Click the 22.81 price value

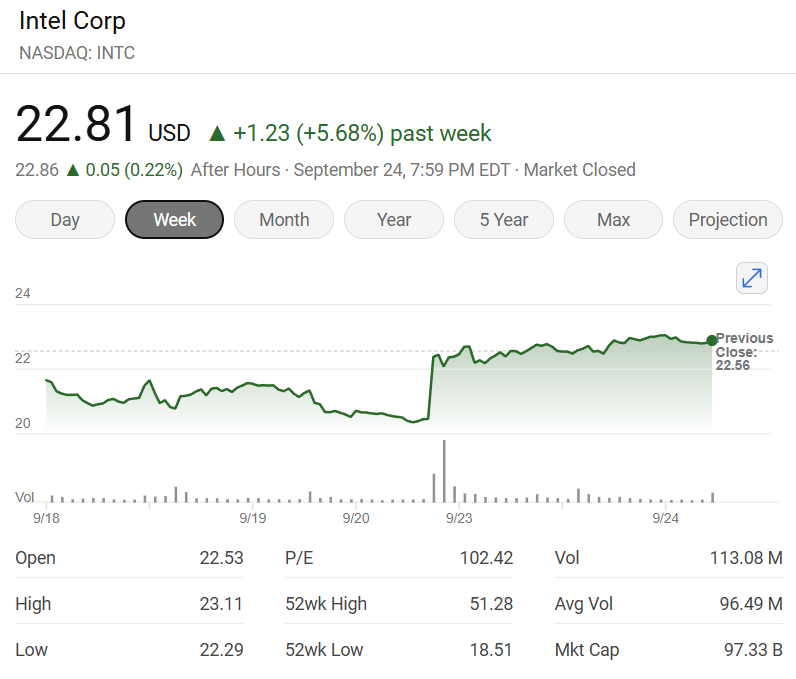76,123
